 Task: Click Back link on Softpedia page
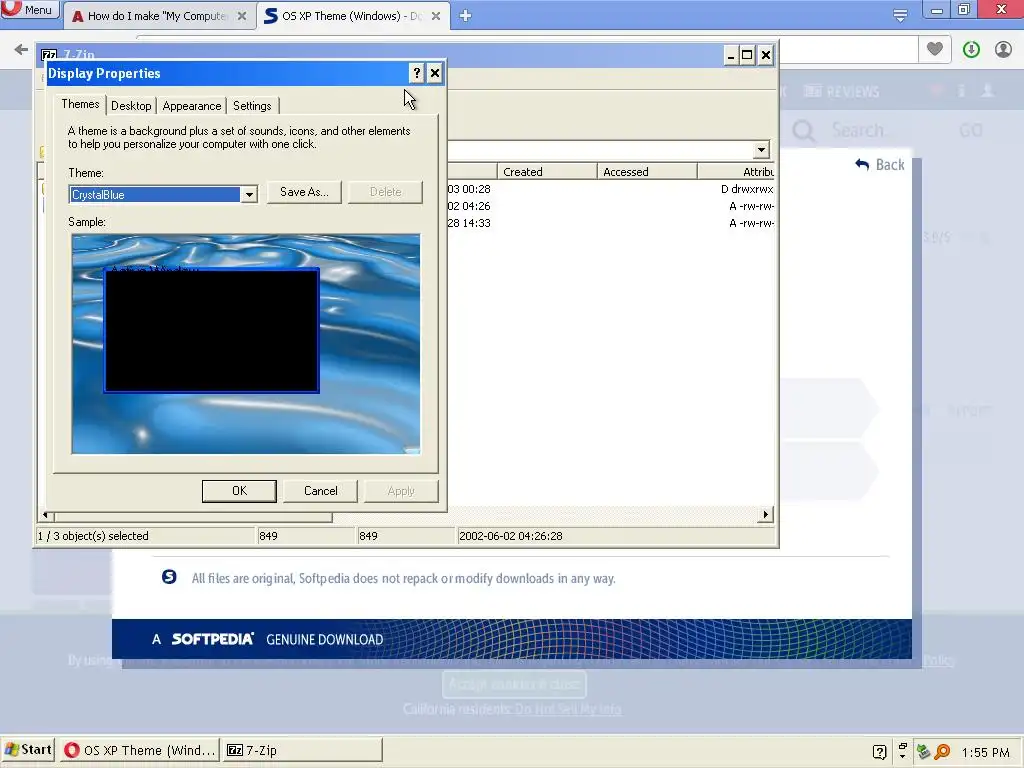click(x=880, y=165)
